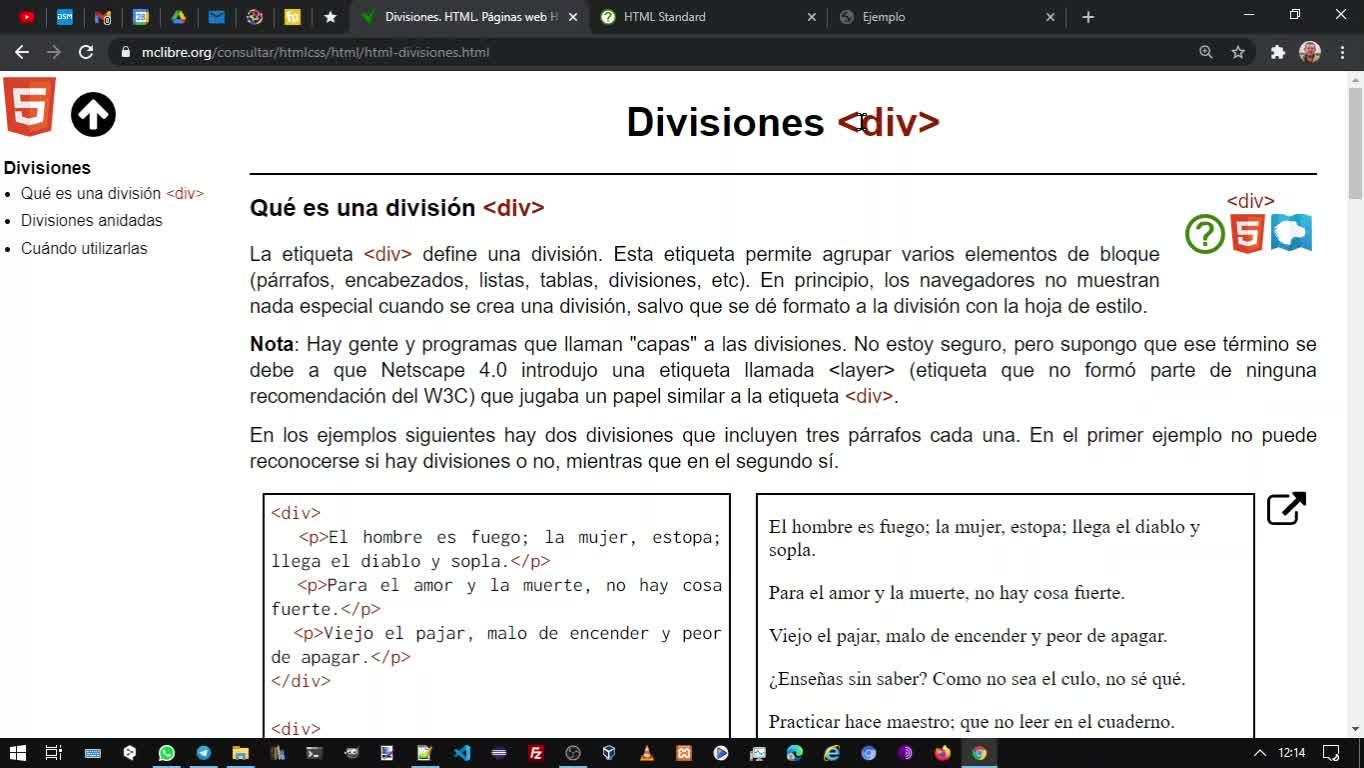The width and height of the screenshot is (1364, 768).
Task: Open the example in a new window icon
Action: [x=1286, y=509]
